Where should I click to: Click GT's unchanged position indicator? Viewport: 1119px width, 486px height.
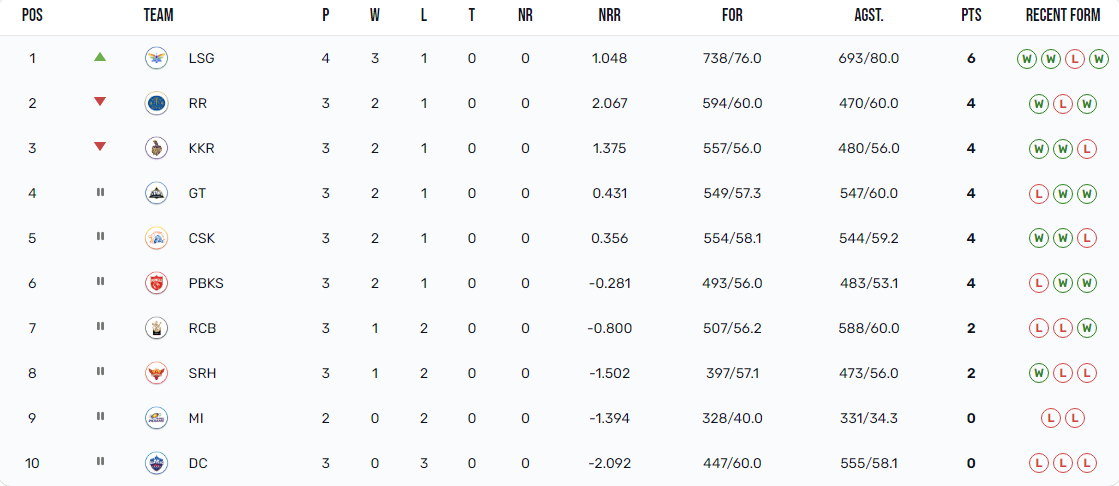point(100,192)
